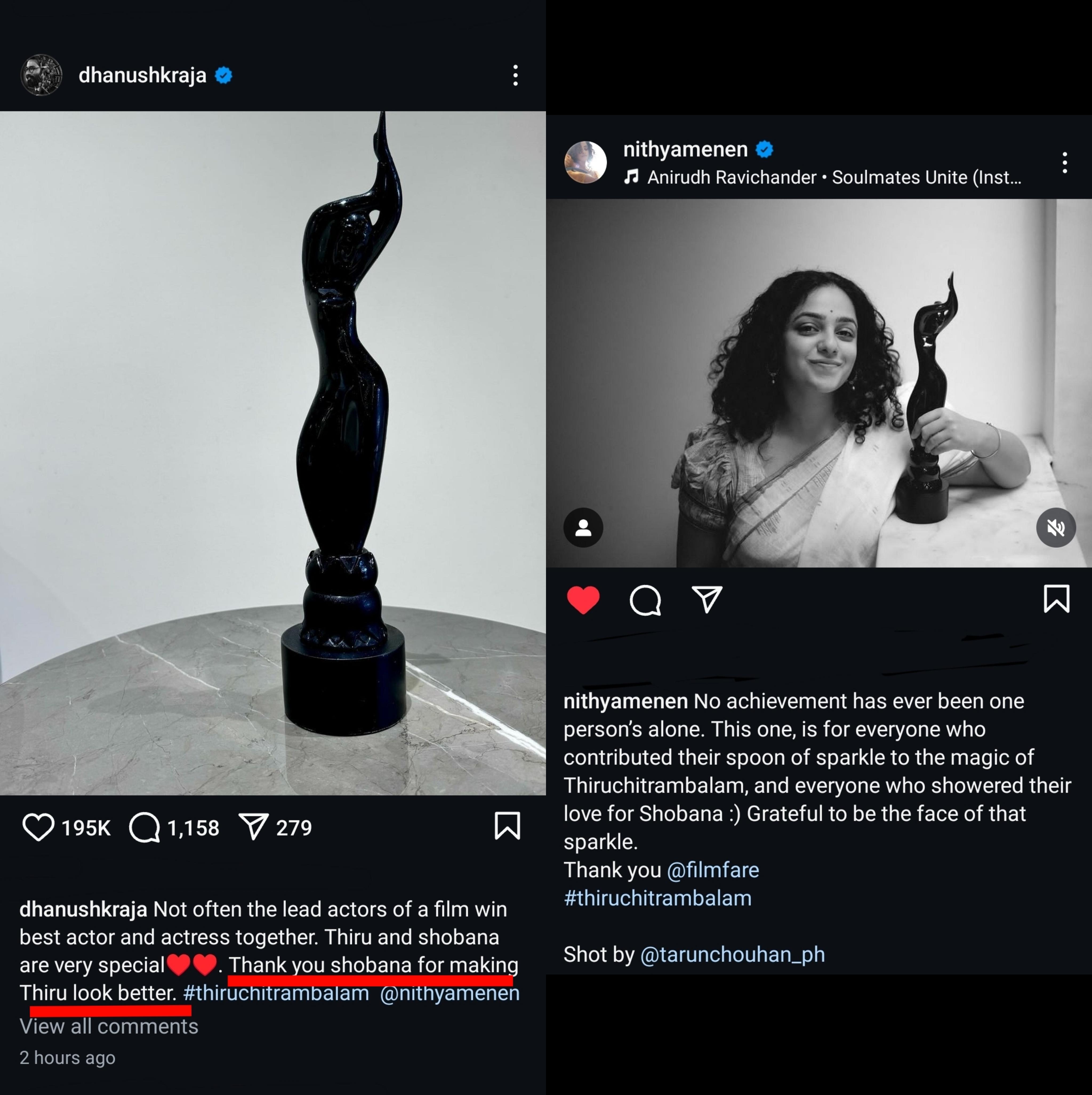Share the nithyamenen post
The image size is (1092, 1095).
707,600
